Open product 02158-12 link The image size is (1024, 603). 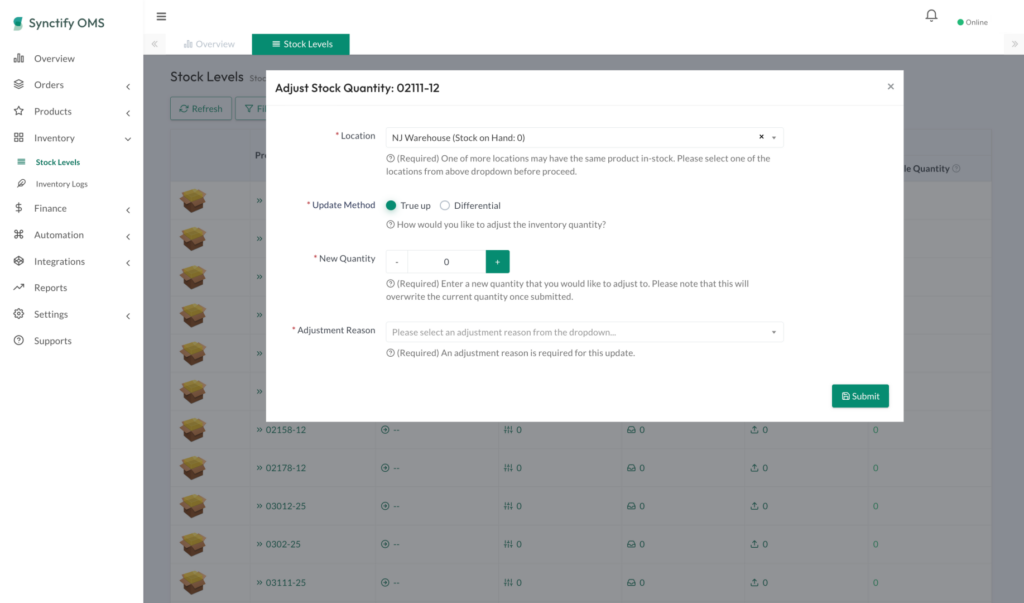(x=285, y=430)
